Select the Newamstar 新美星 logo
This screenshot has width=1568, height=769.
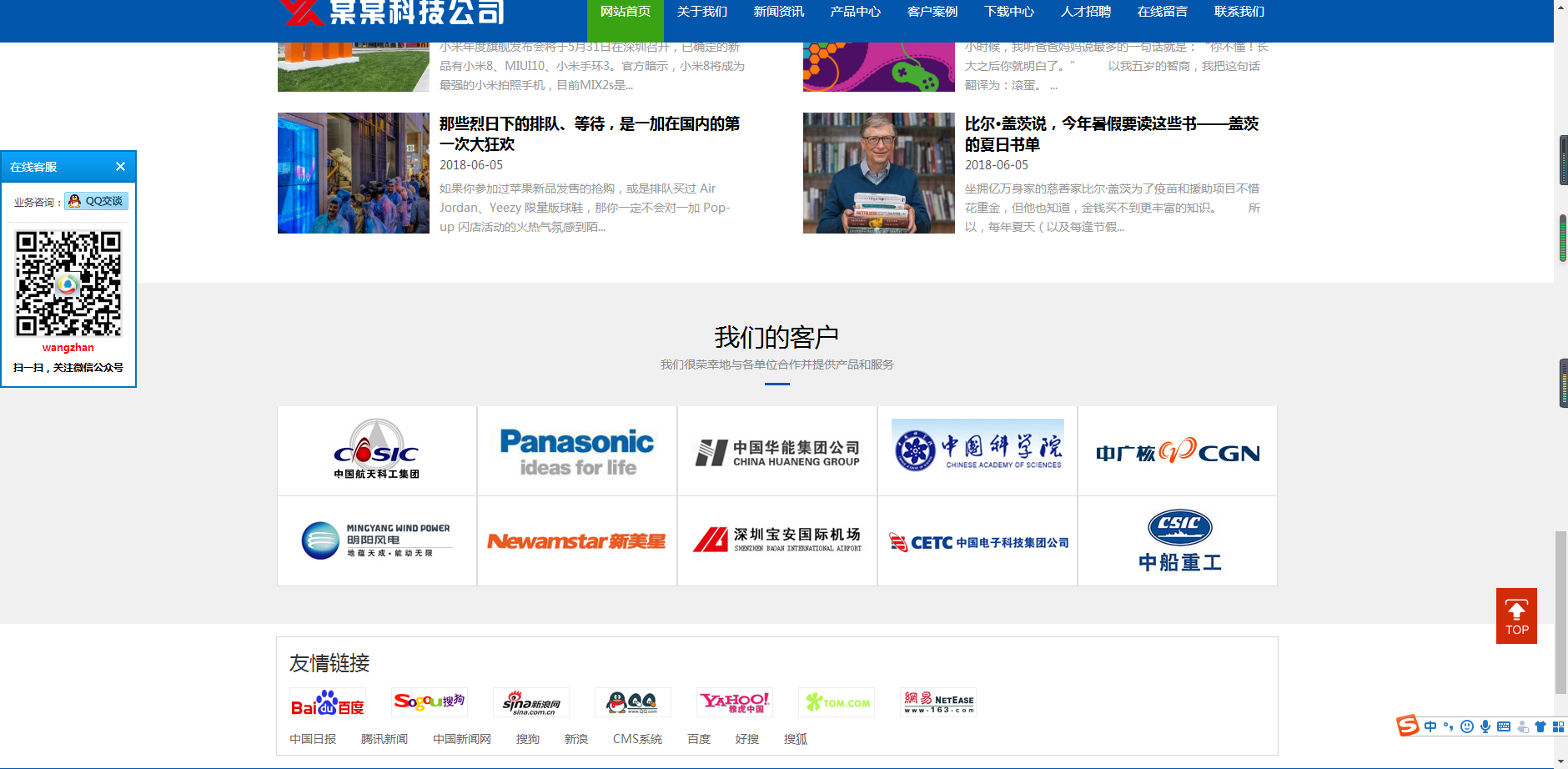[577, 540]
